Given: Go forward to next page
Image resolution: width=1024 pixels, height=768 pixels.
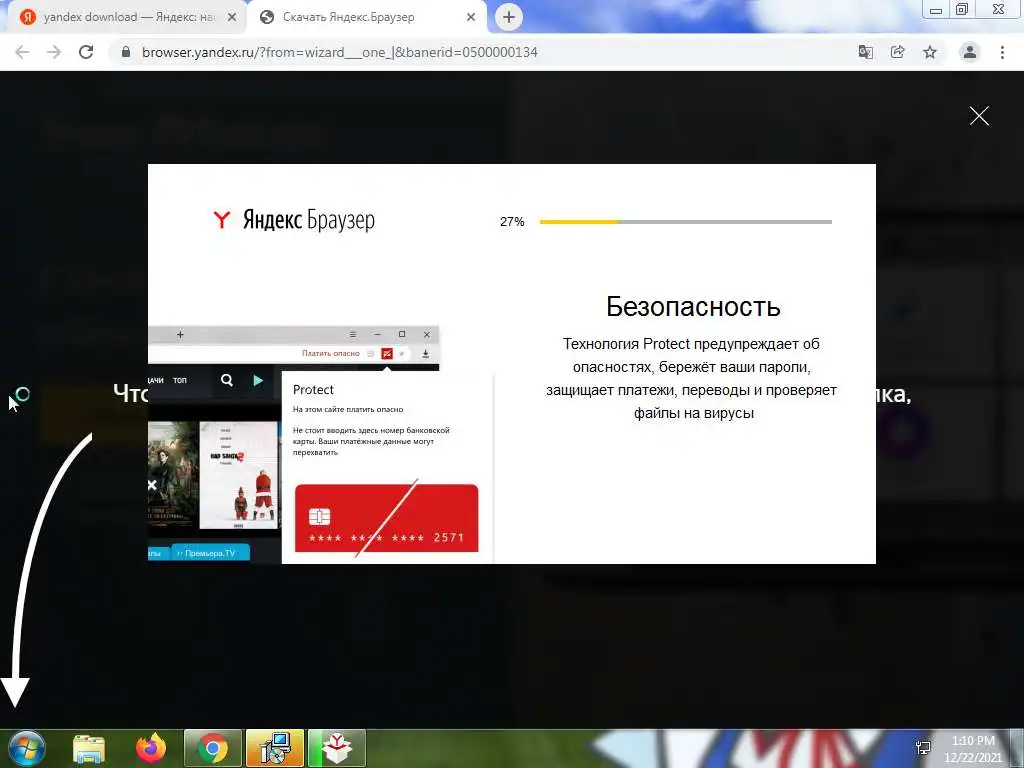Looking at the screenshot, I should pos(54,52).
